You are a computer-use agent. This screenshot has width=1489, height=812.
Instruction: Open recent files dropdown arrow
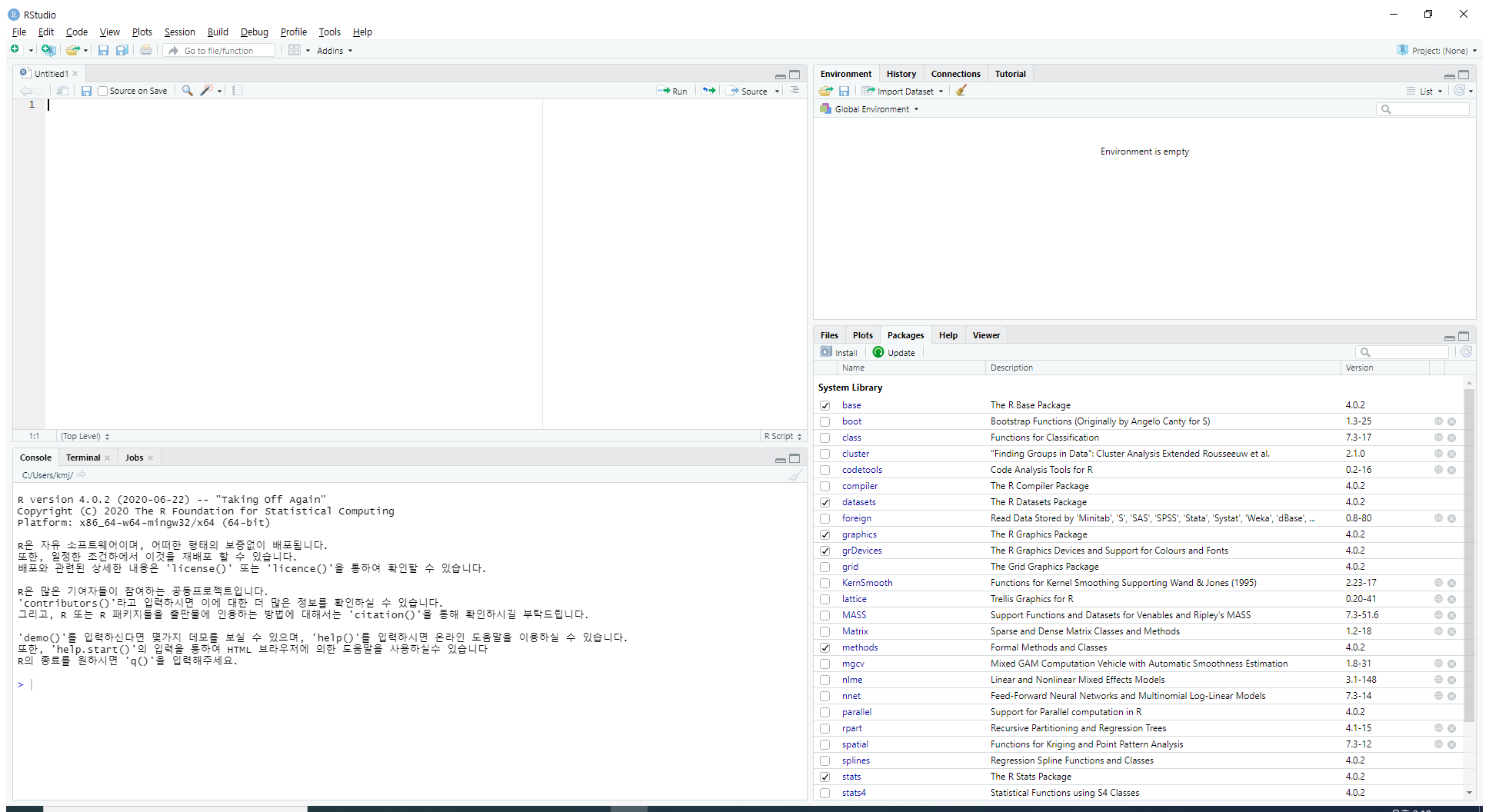(x=85, y=51)
